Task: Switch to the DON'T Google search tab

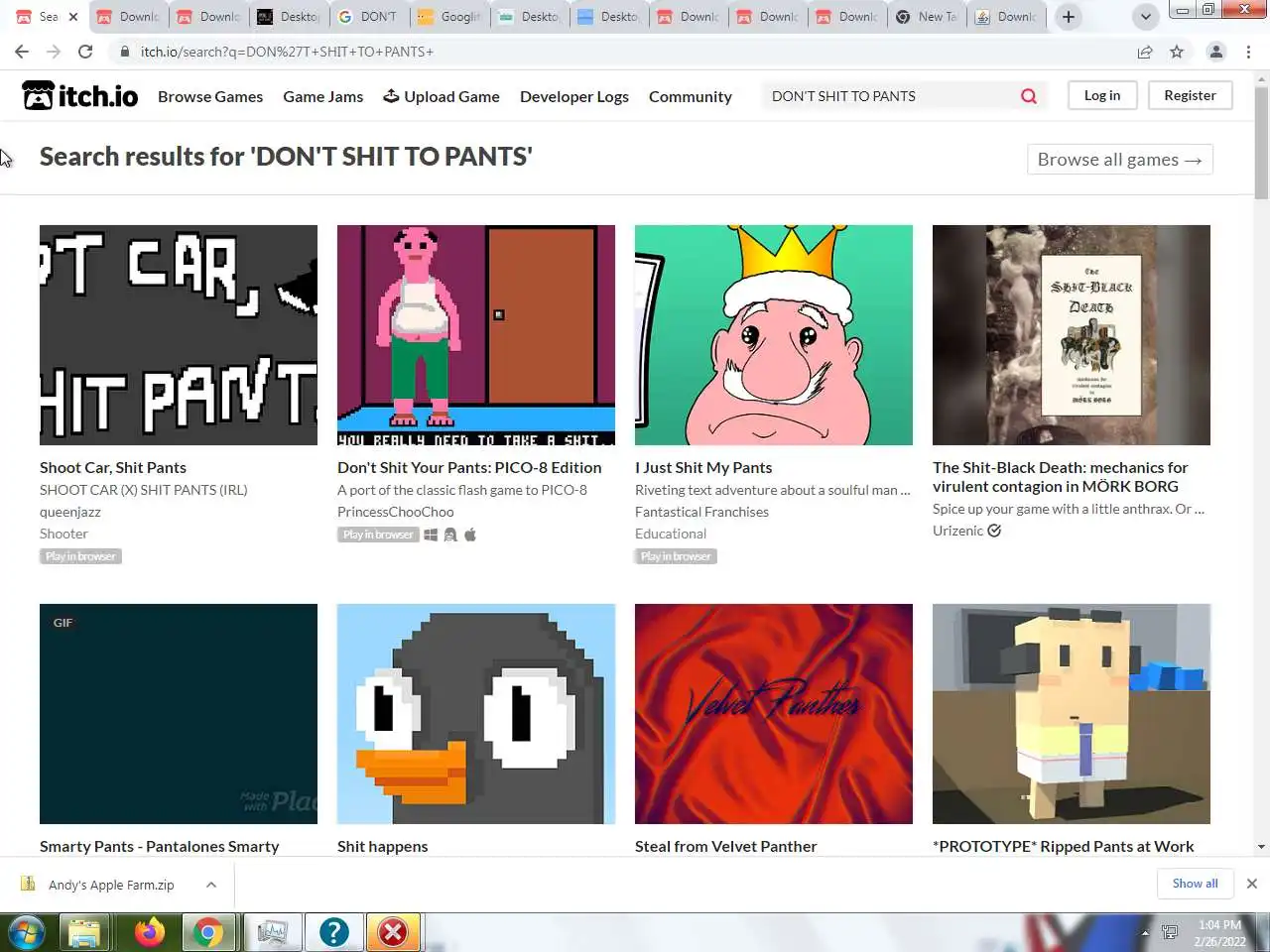Action: tap(369, 17)
